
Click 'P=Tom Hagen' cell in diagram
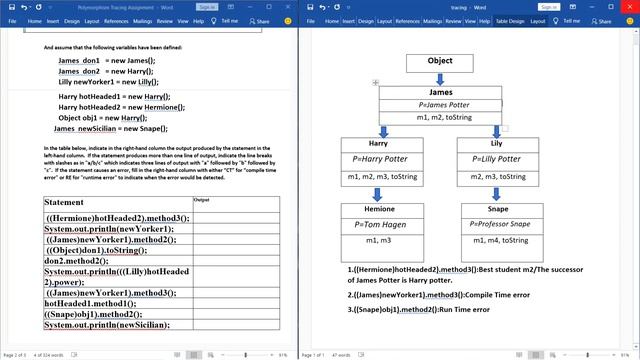pos(382,226)
